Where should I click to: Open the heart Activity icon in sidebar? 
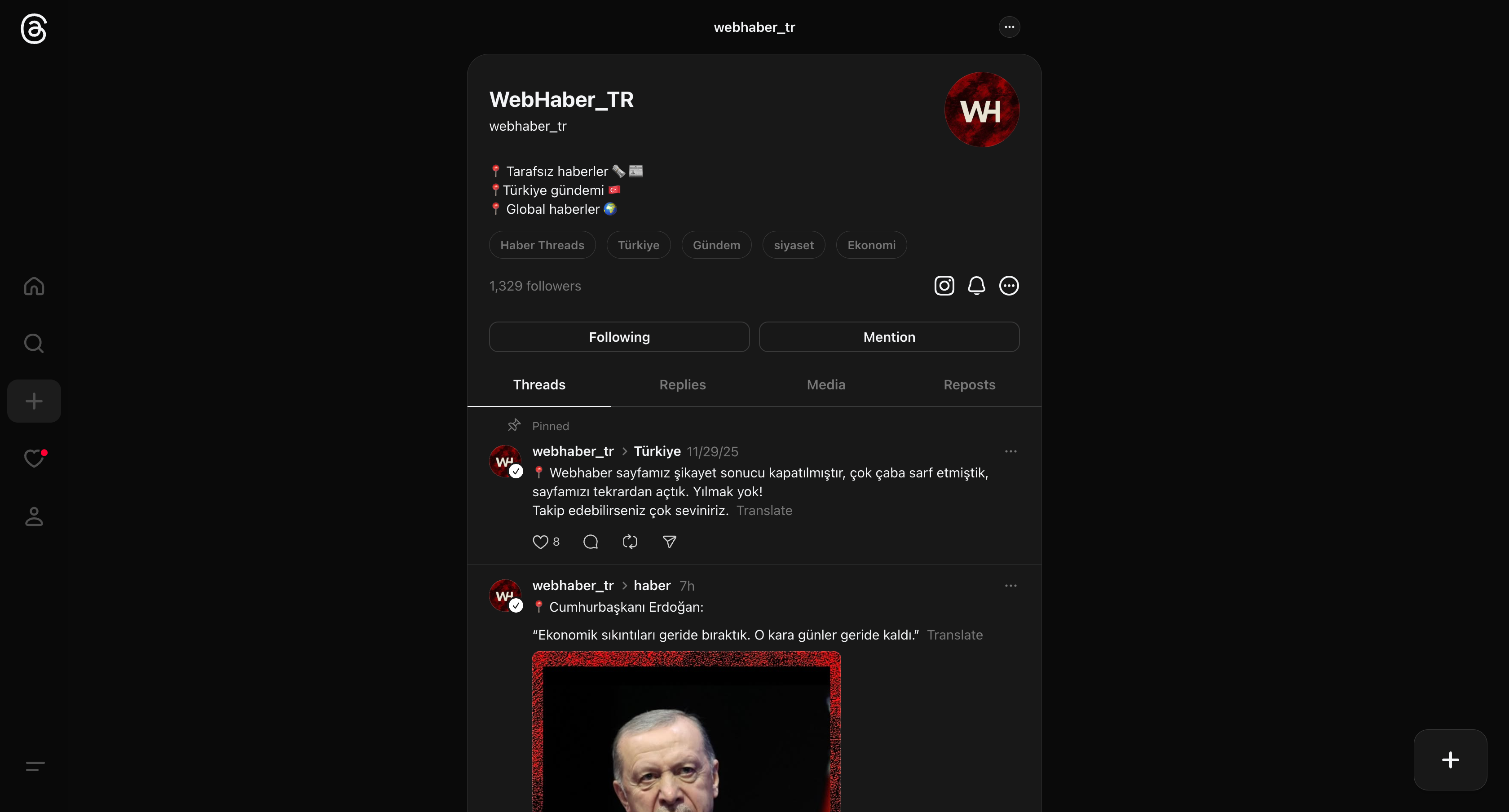point(34,458)
